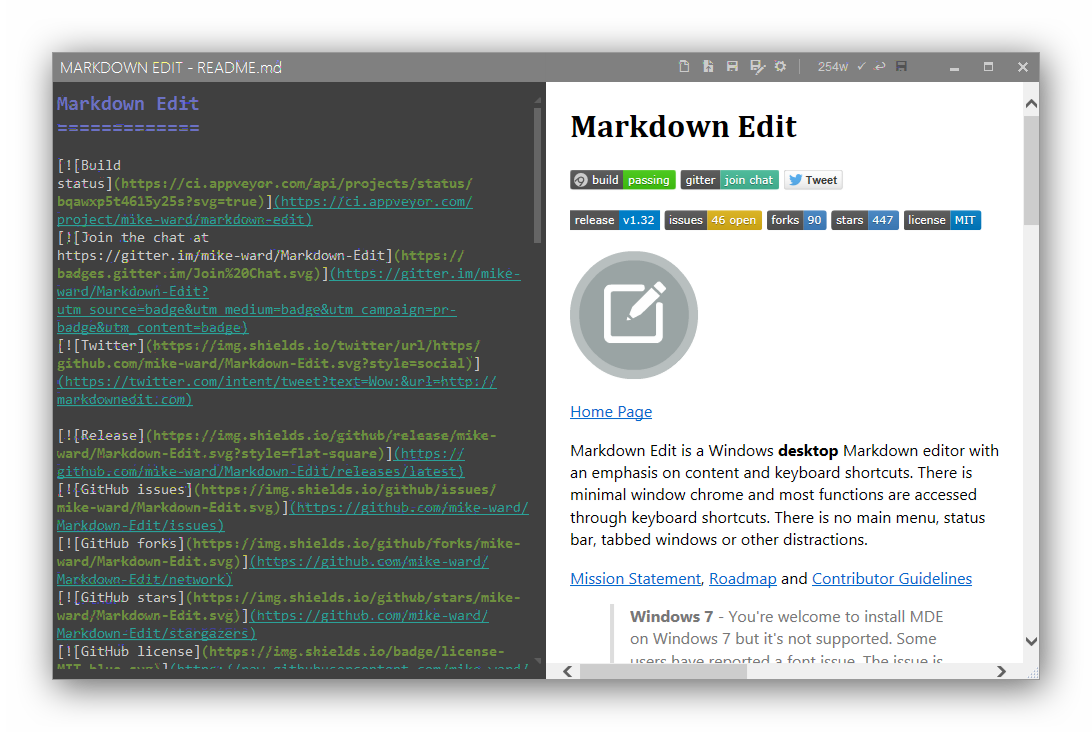Click 'Windows 7' bold text in blockquote
This screenshot has width=1092, height=732.
(x=671, y=617)
